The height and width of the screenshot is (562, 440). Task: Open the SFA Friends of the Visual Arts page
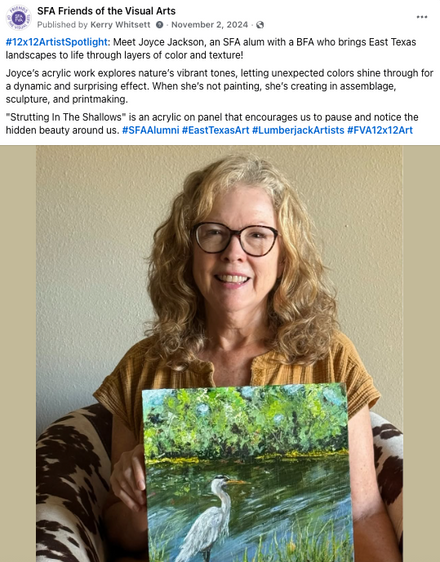[x=106, y=11]
